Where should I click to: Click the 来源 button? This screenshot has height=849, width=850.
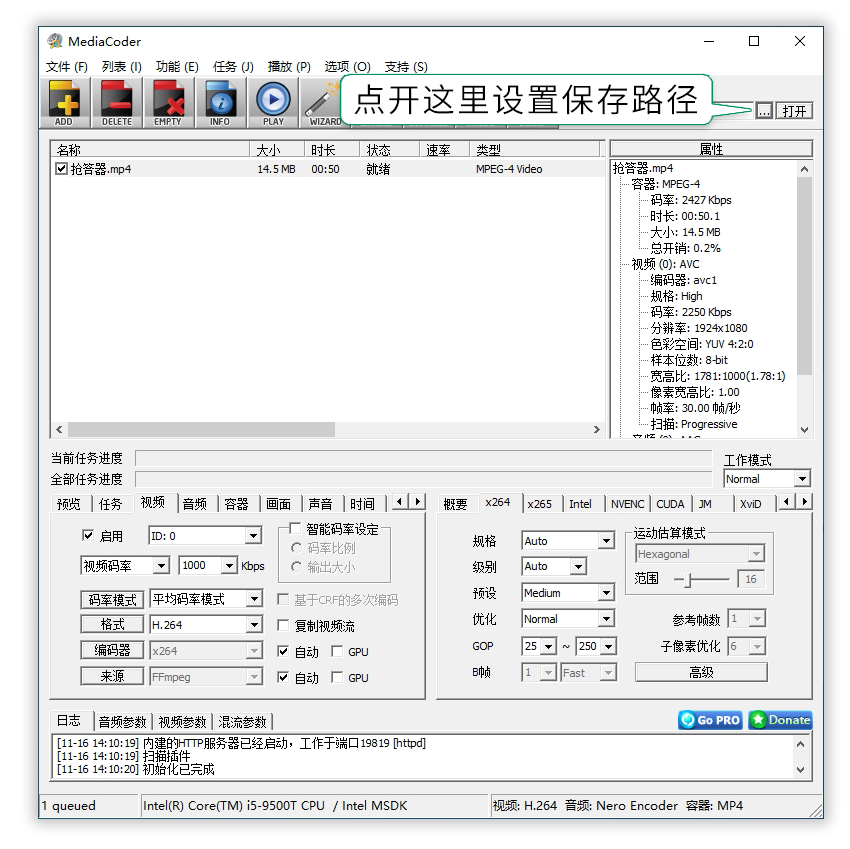click(112, 676)
